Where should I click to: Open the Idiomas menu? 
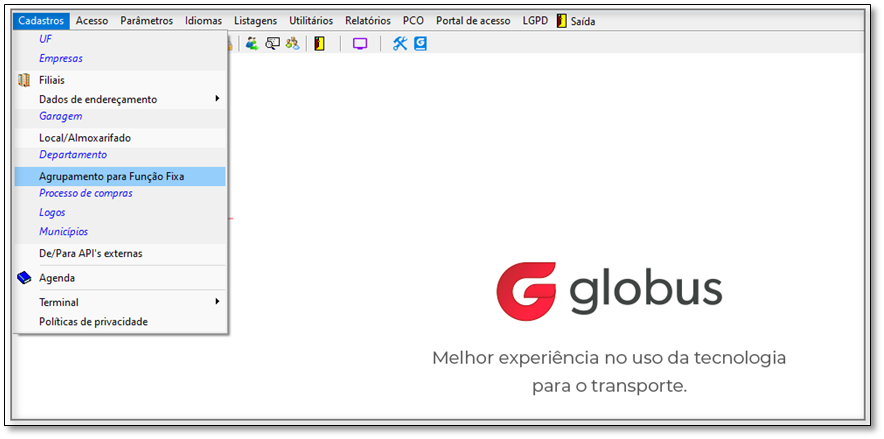coord(204,21)
